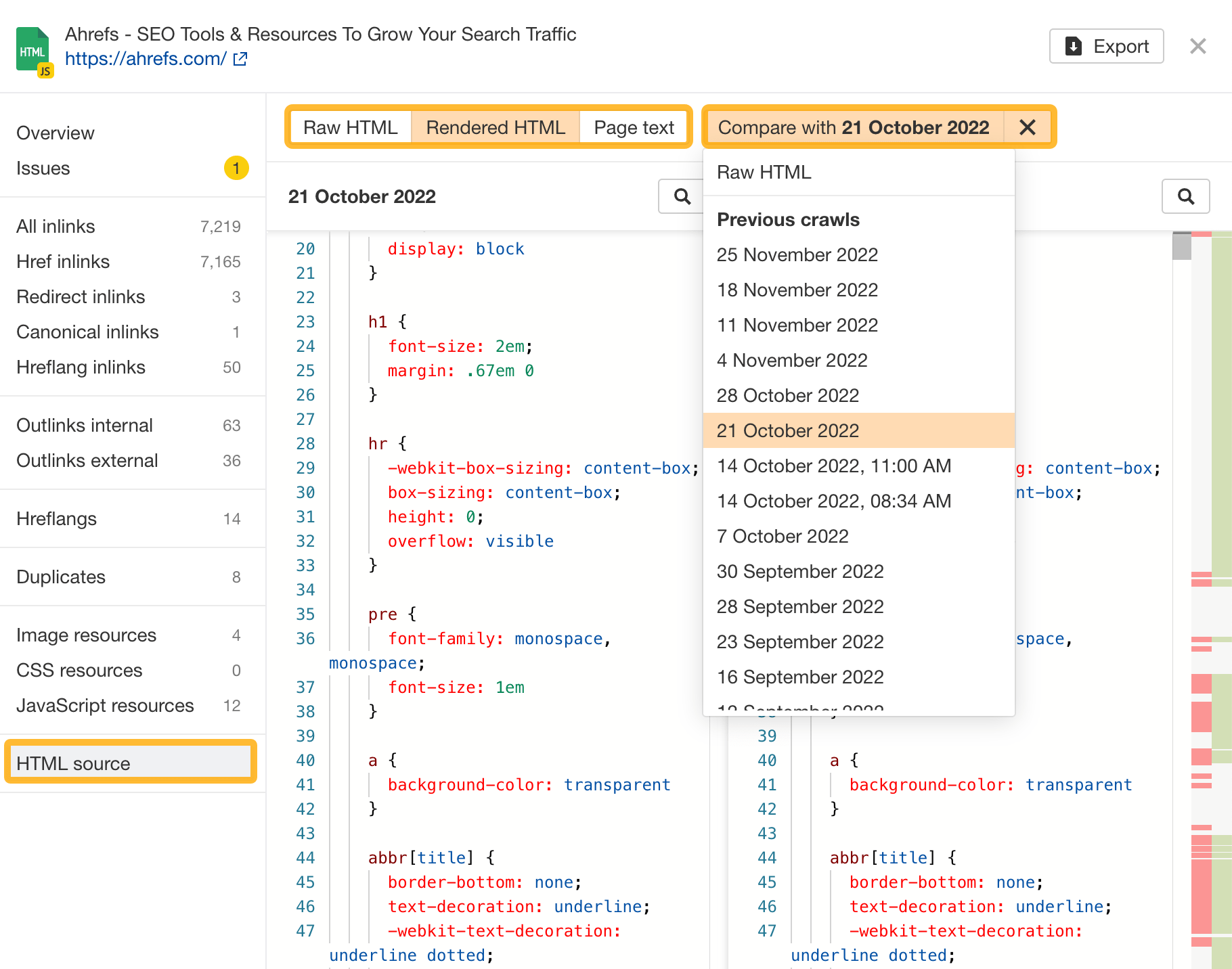Image resolution: width=1232 pixels, height=969 pixels.
Task: Click the Export button
Action: point(1106,46)
